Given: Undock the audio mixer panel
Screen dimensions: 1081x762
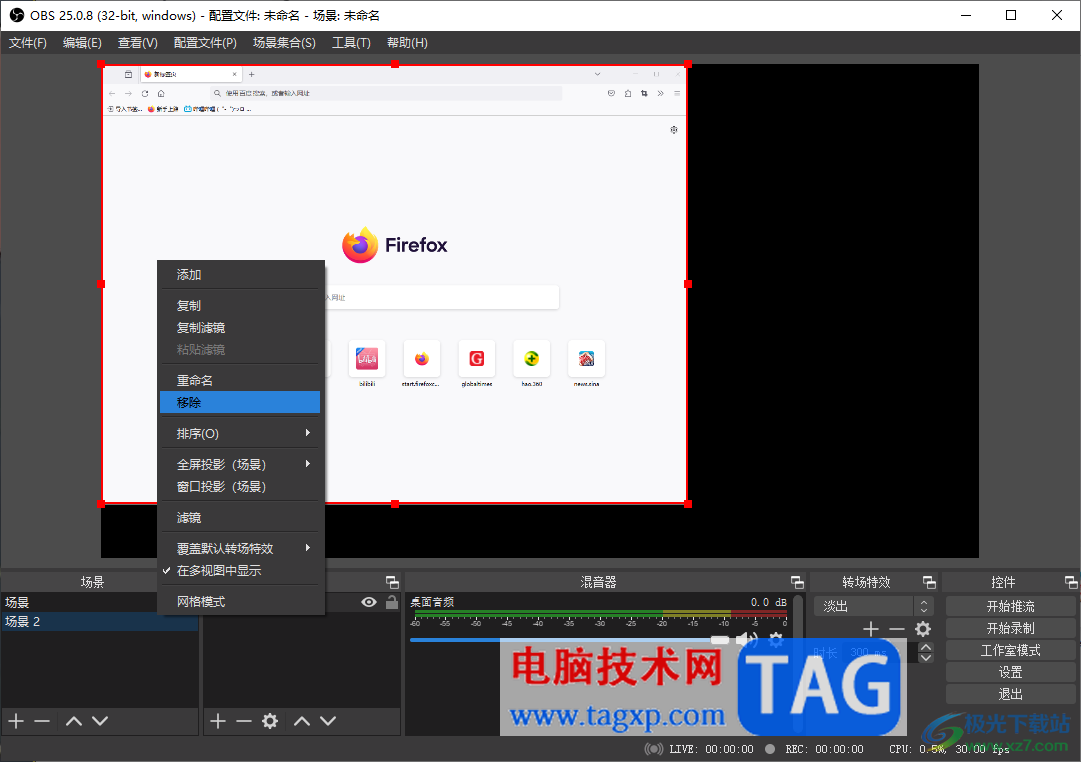Looking at the screenshot, I should [797, 582].
